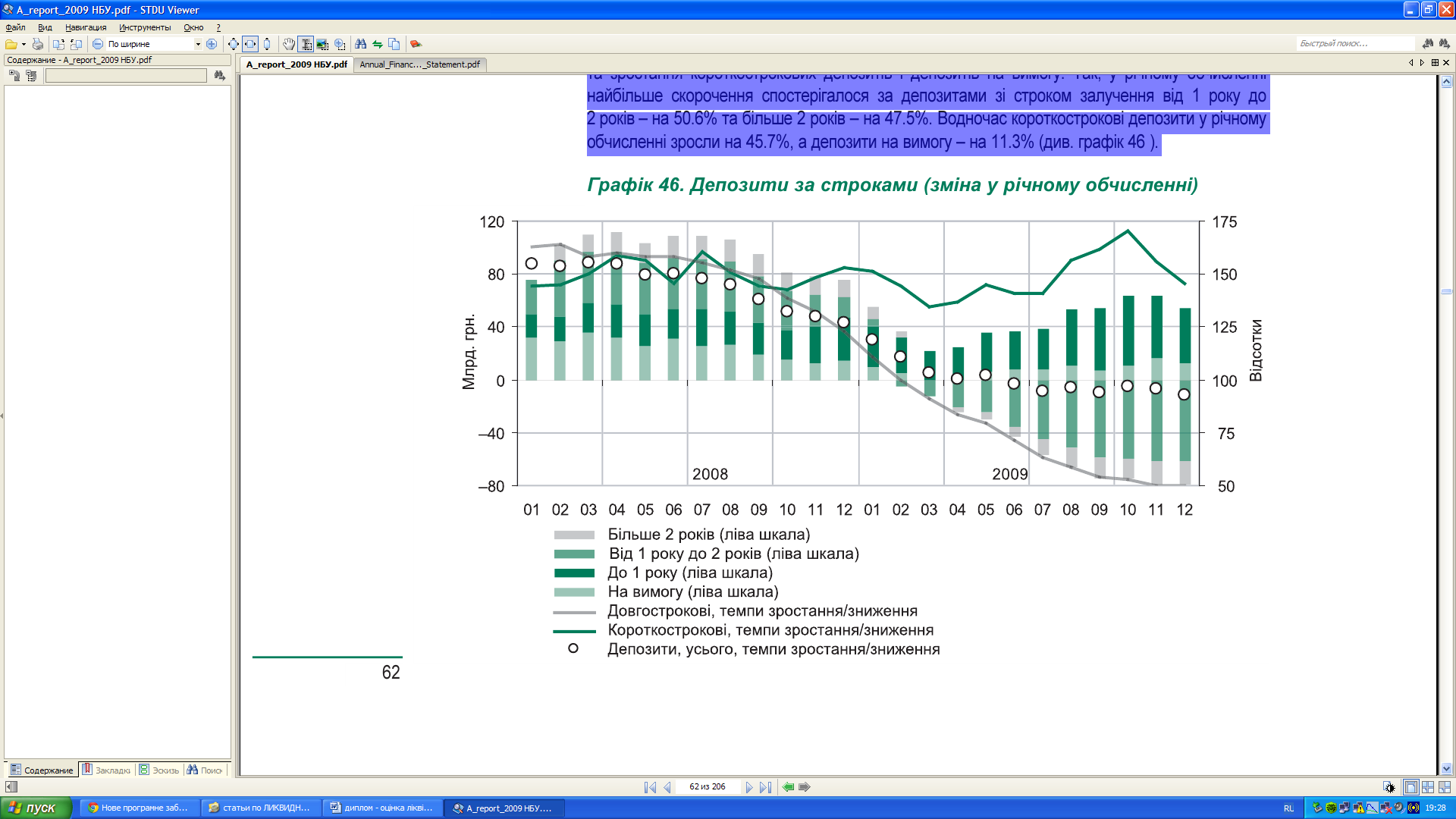Open the Навигация menu
This screenshot has height=819, width=1456.
tap(86, 27)
